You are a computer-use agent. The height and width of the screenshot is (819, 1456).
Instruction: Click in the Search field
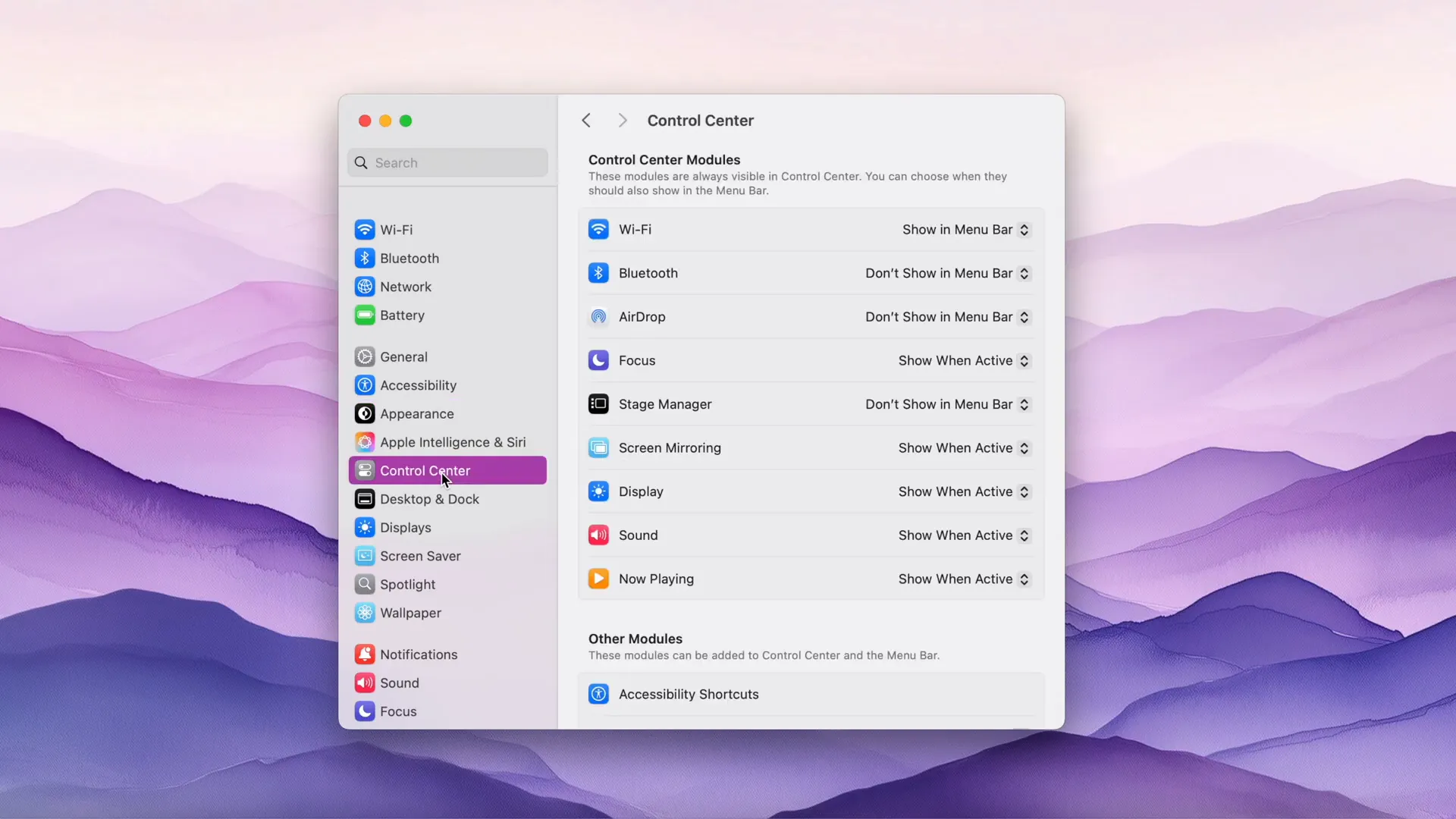click(447, 163)
